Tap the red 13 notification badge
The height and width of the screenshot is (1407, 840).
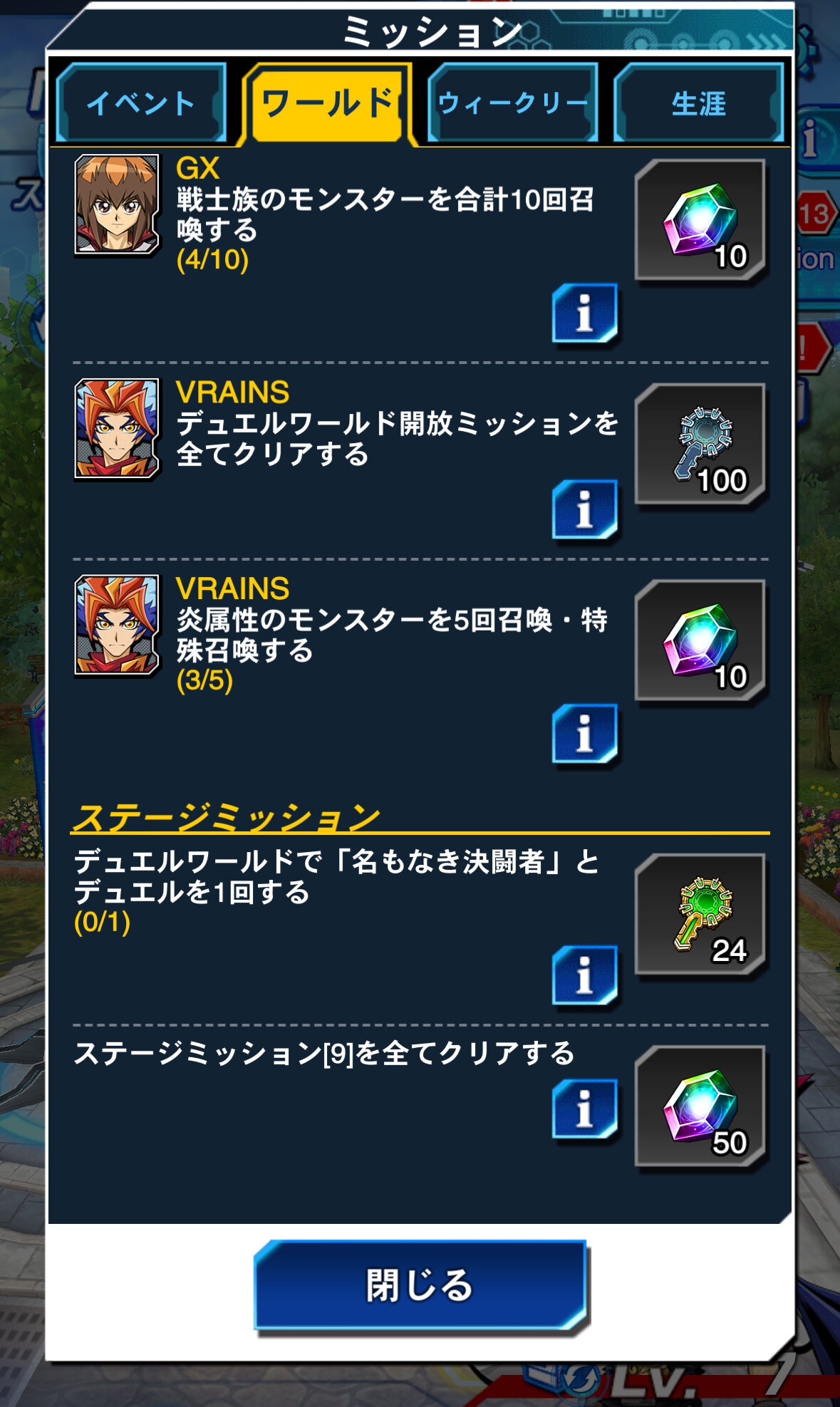click(816, 214)
